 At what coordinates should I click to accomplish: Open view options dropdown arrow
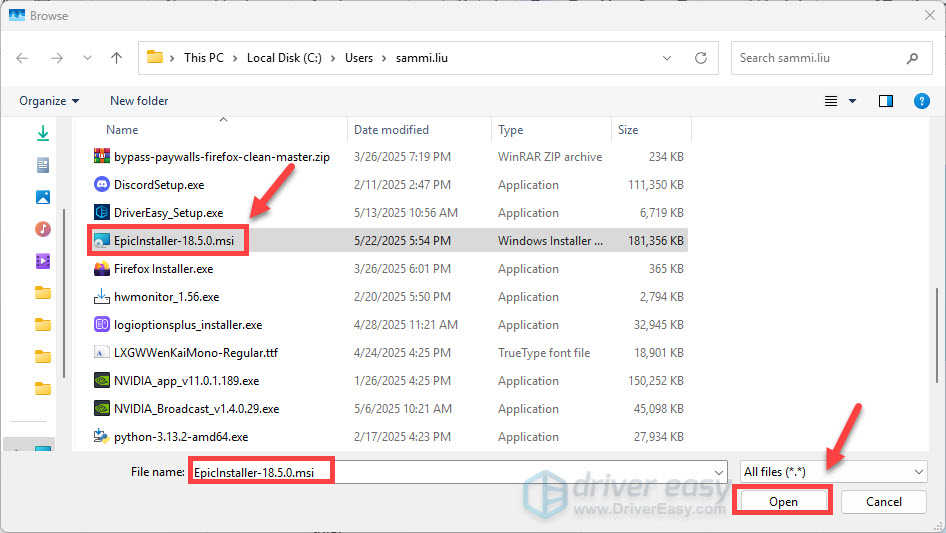[852, 101]
